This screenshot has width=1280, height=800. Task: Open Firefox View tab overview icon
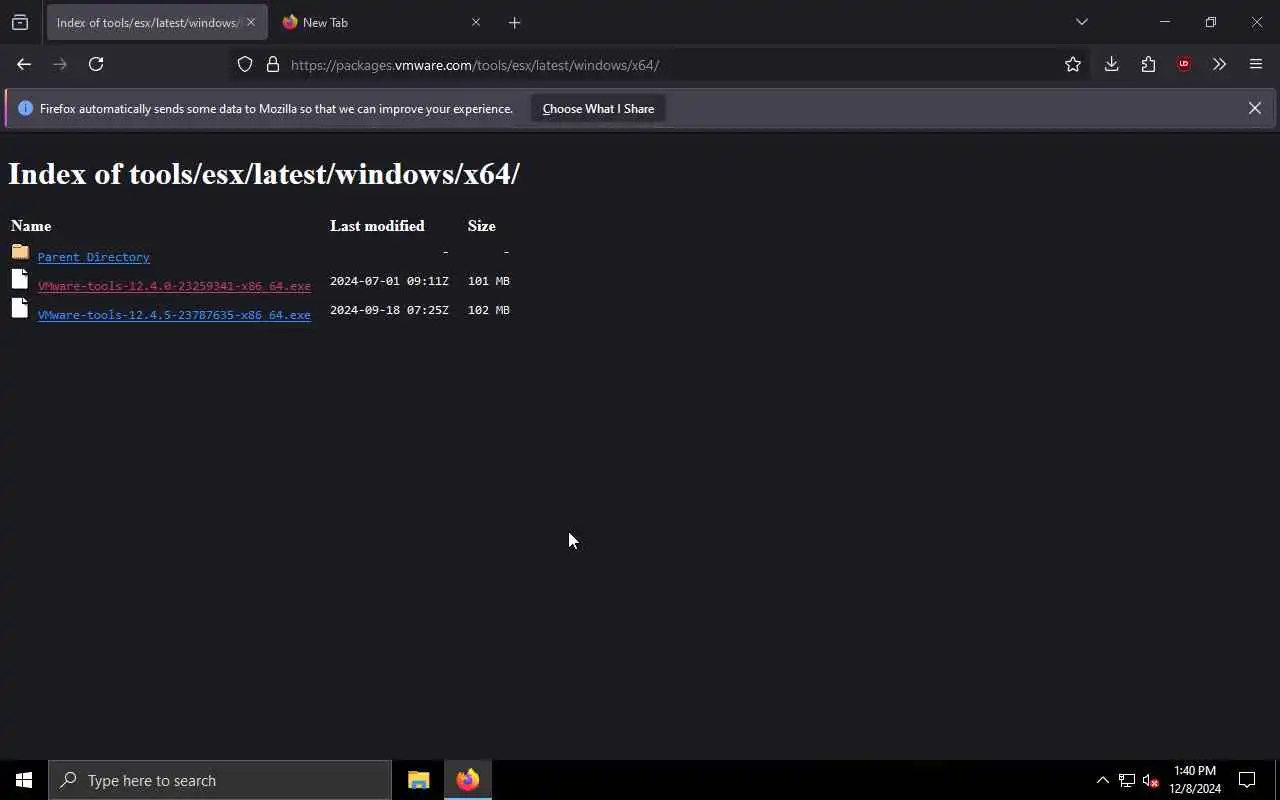(x=20, y=22)
